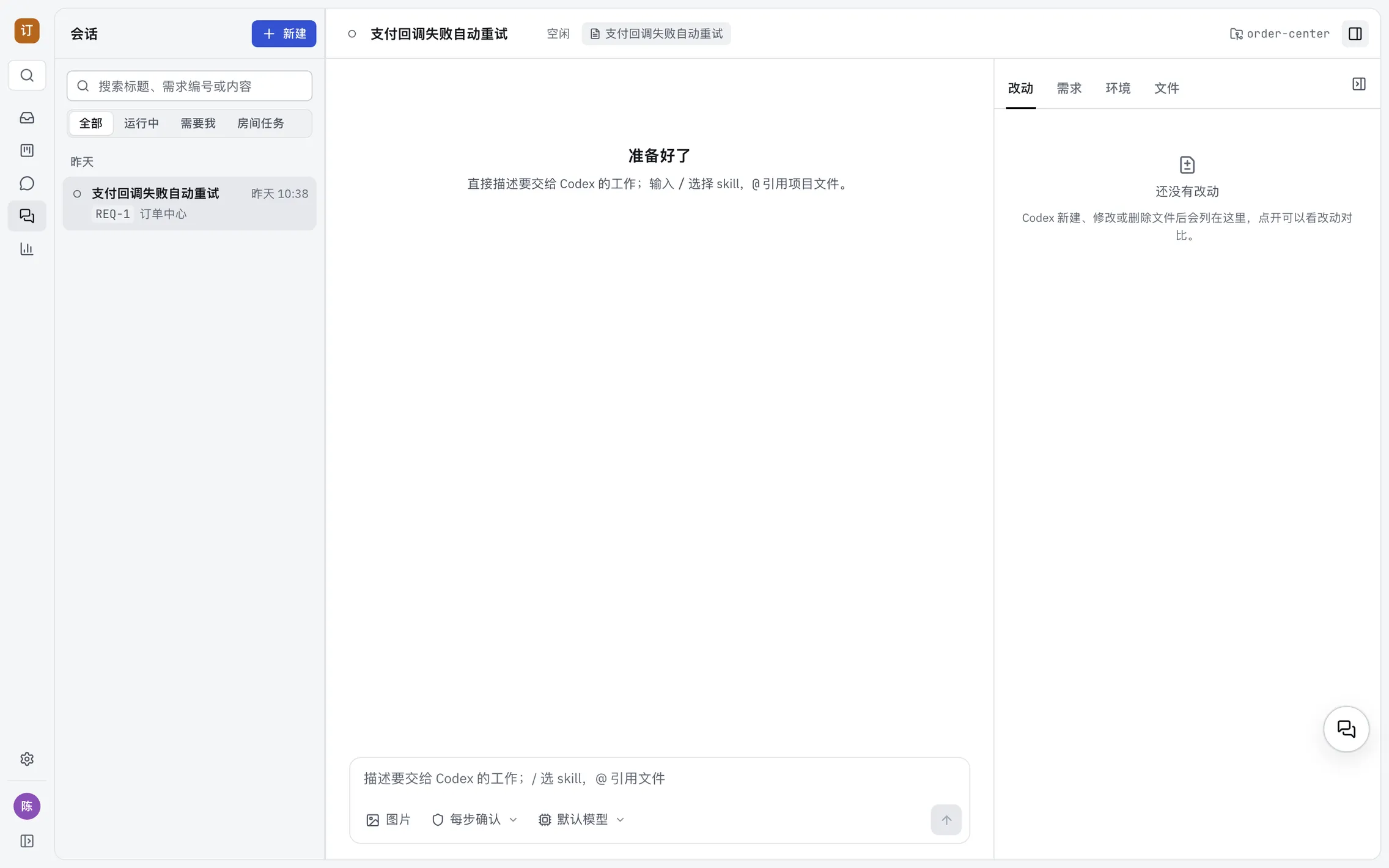Select the conversations double-bubble sidebar icon
Viewport: 1389px width, 868px height.
pyautogui.click(x=27, y=216)
